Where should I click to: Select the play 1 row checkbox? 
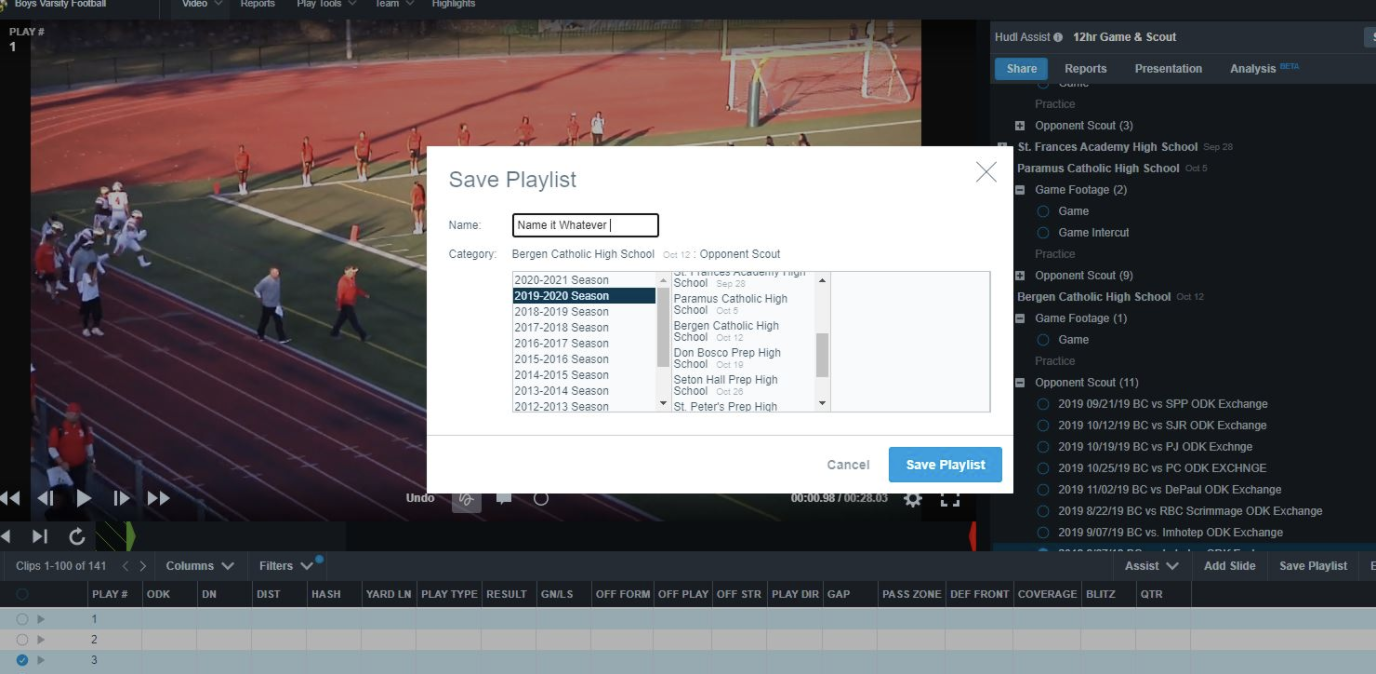[22, 619]
